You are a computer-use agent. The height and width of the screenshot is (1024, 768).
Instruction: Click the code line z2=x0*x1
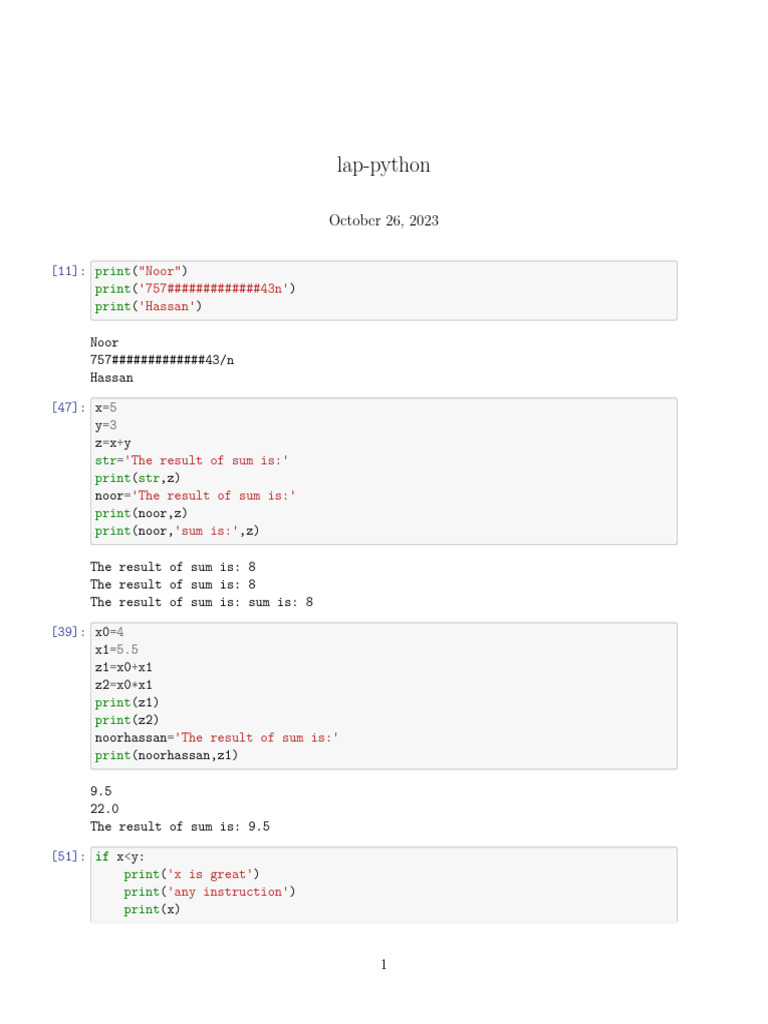click(x=123, y=685)
